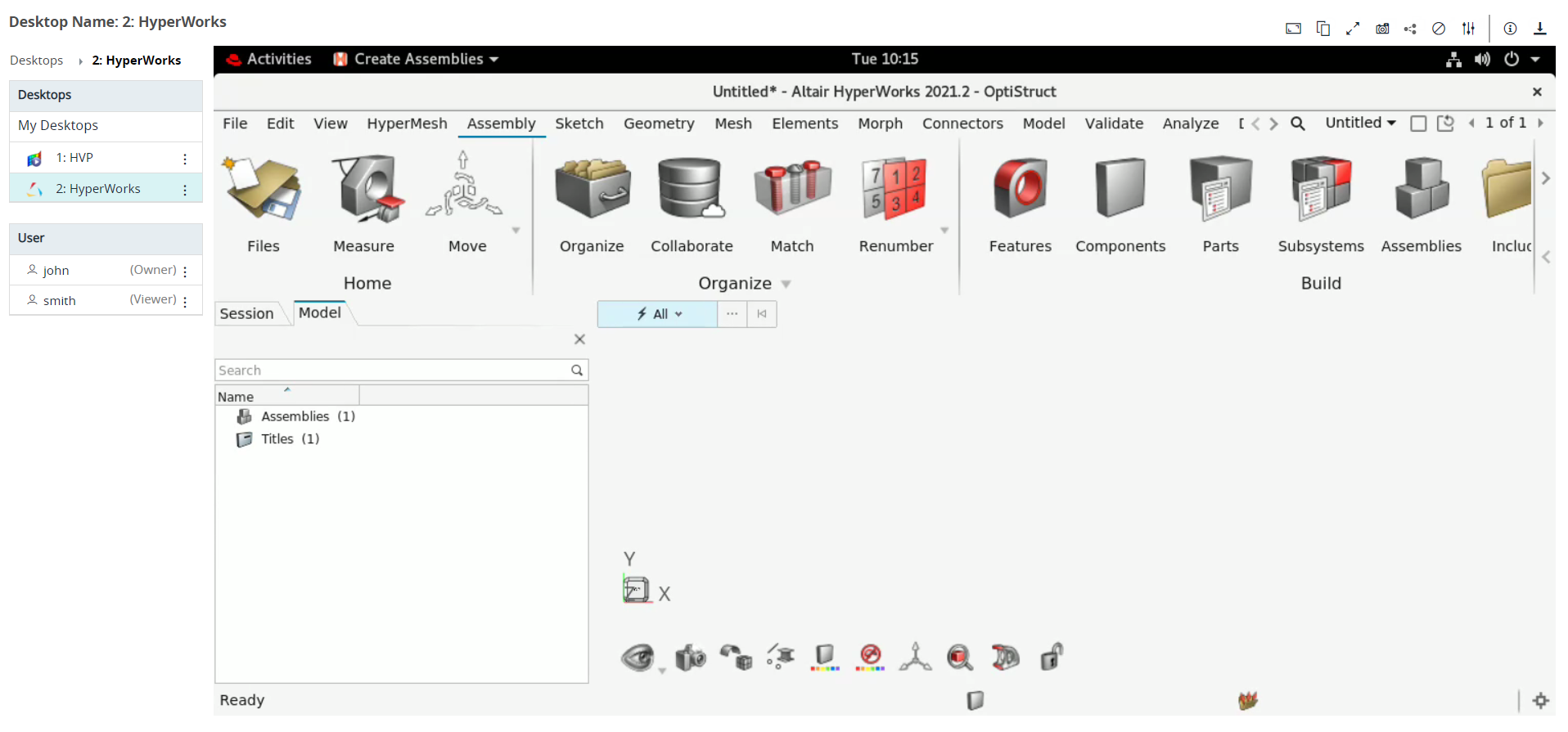Click the red flower icon in status bar
The image size is (1568, 732).
point(1247,700)
